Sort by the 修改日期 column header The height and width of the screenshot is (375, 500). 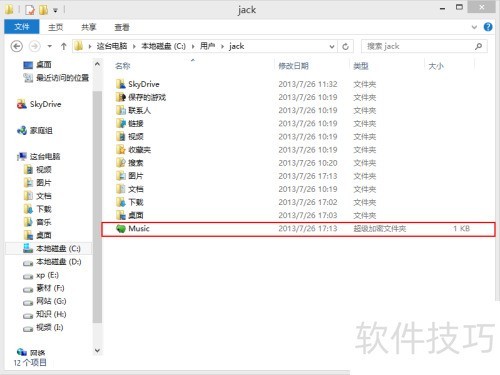(293, 66)
